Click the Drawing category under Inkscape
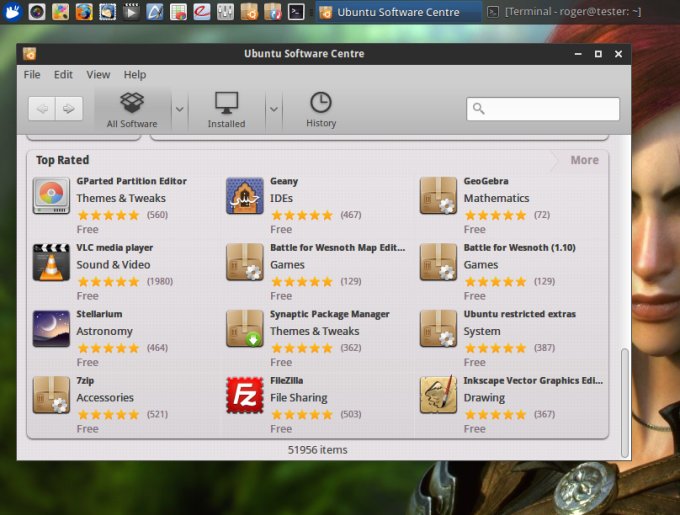680x515 pixels. 484,398
